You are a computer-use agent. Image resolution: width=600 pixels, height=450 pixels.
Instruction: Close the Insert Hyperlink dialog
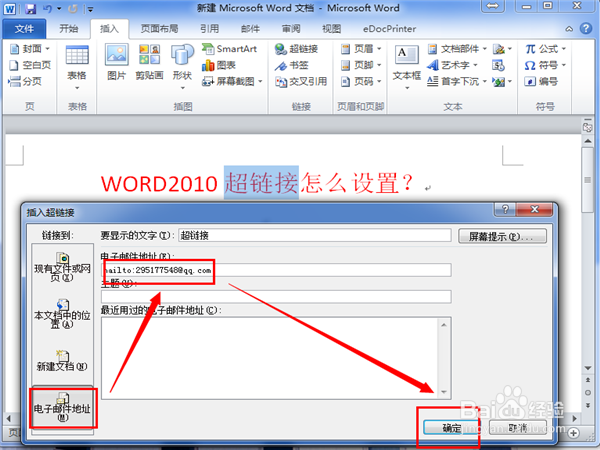click(x=534, y=209)
